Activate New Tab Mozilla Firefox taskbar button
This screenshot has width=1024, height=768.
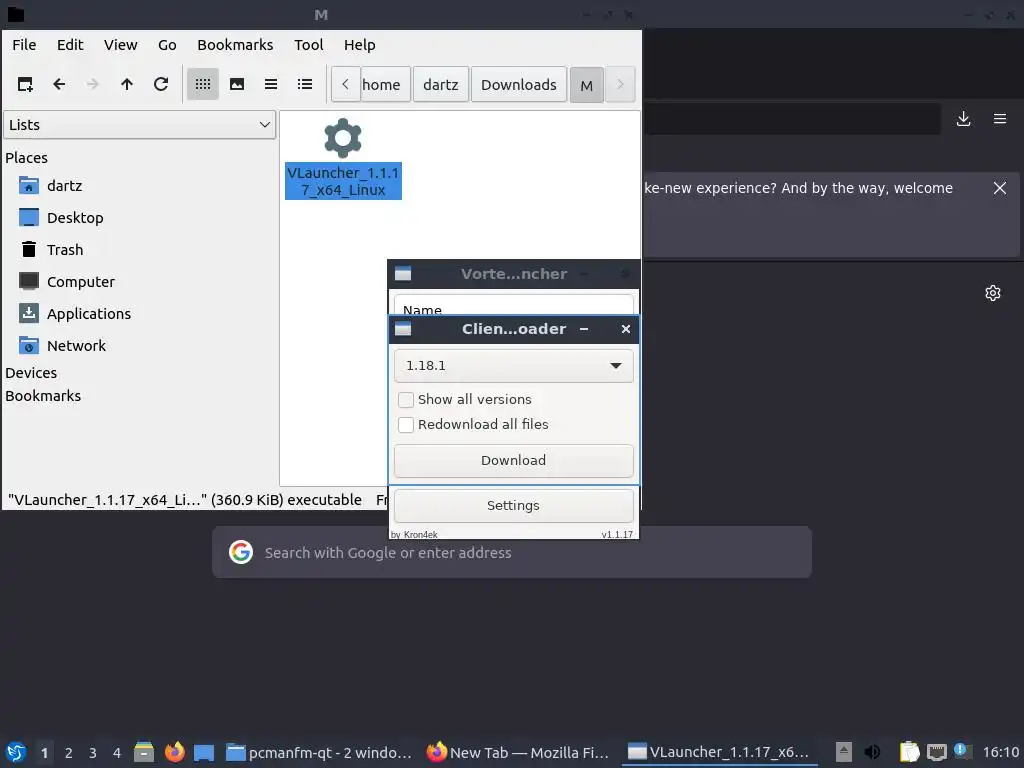point(518,752)
